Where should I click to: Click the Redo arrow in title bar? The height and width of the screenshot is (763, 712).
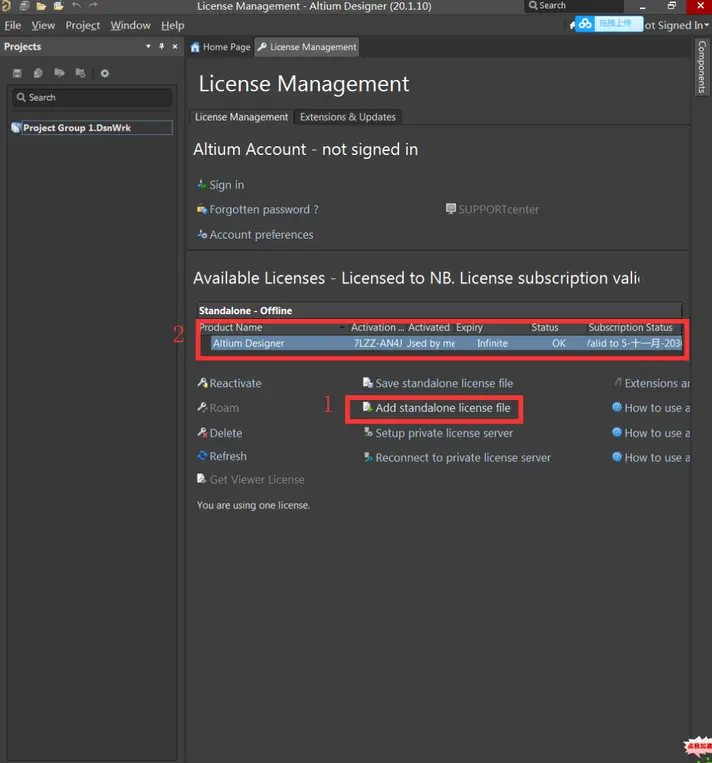(93, 5)
